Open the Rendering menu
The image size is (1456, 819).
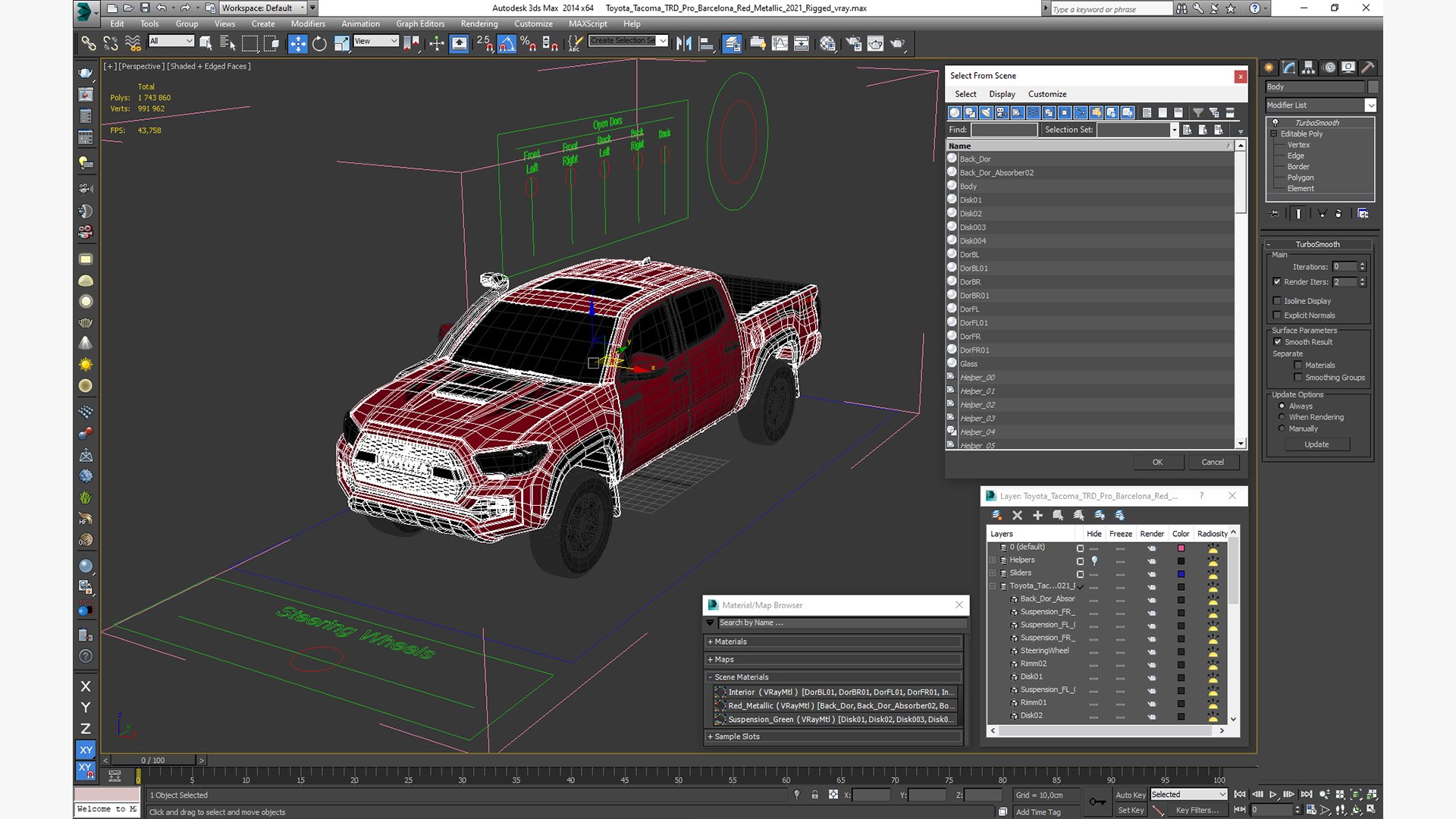[x=479, y=24]
